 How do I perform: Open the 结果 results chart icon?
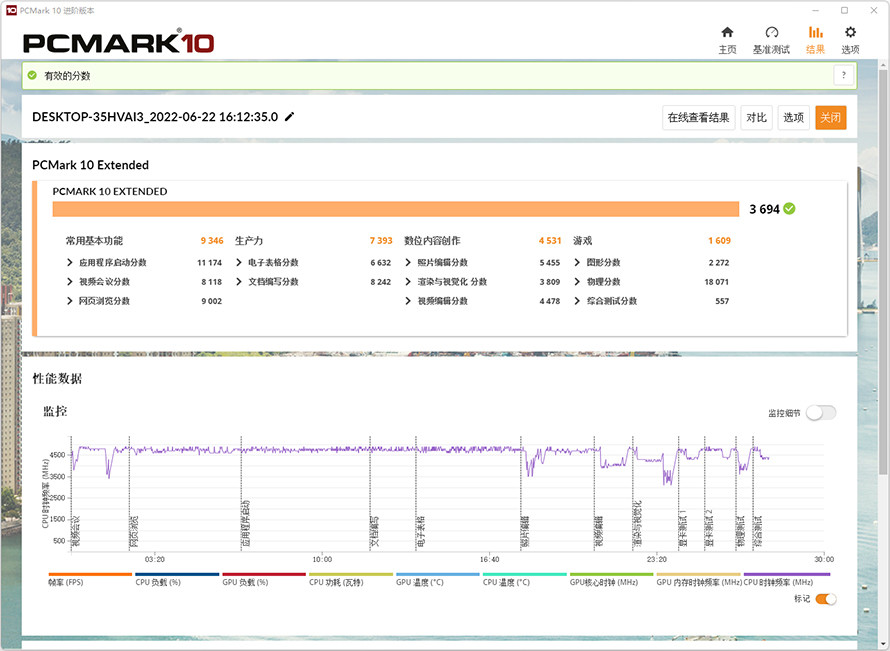point(816,32)
